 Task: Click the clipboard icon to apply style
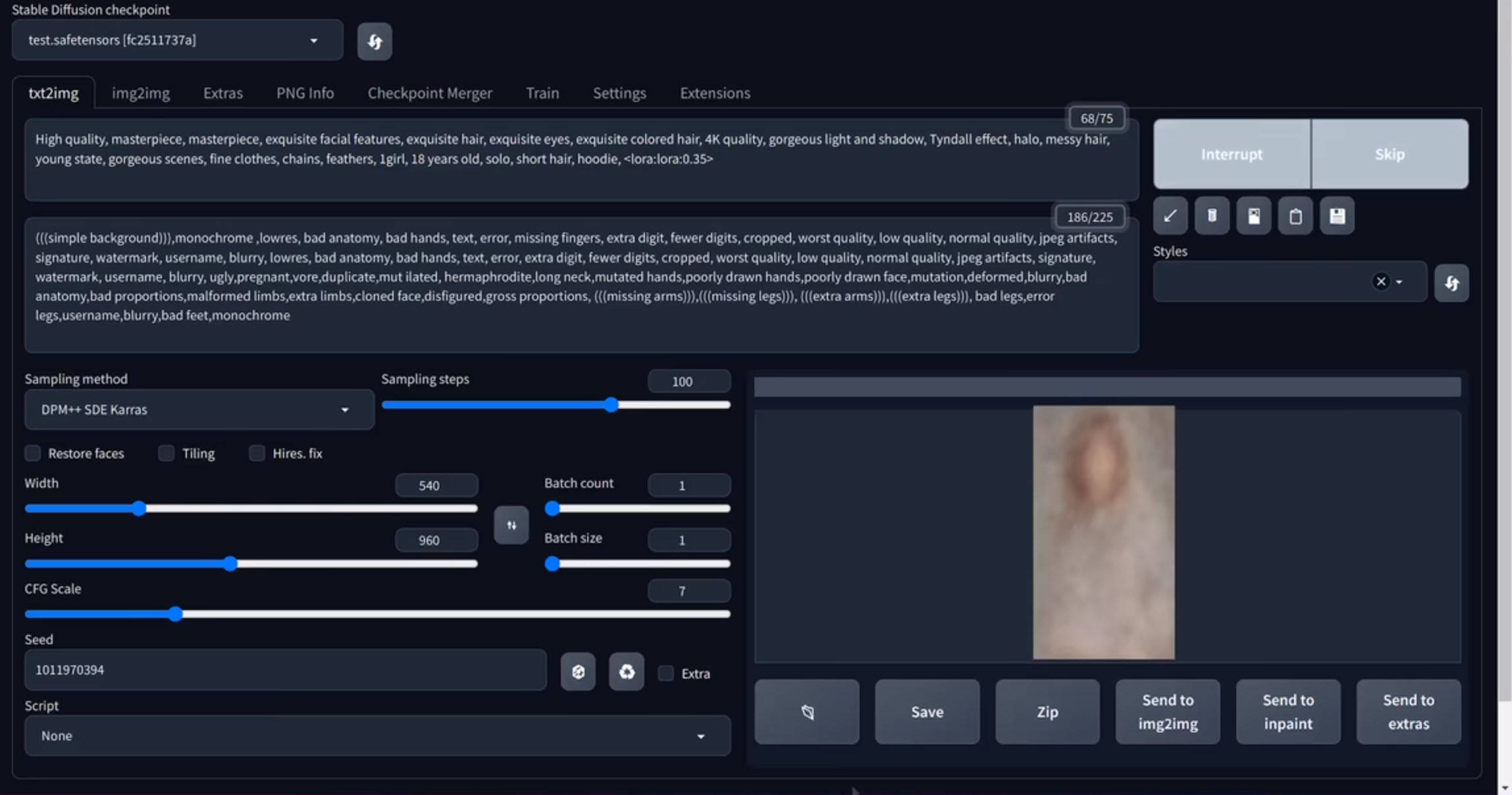1295,216
